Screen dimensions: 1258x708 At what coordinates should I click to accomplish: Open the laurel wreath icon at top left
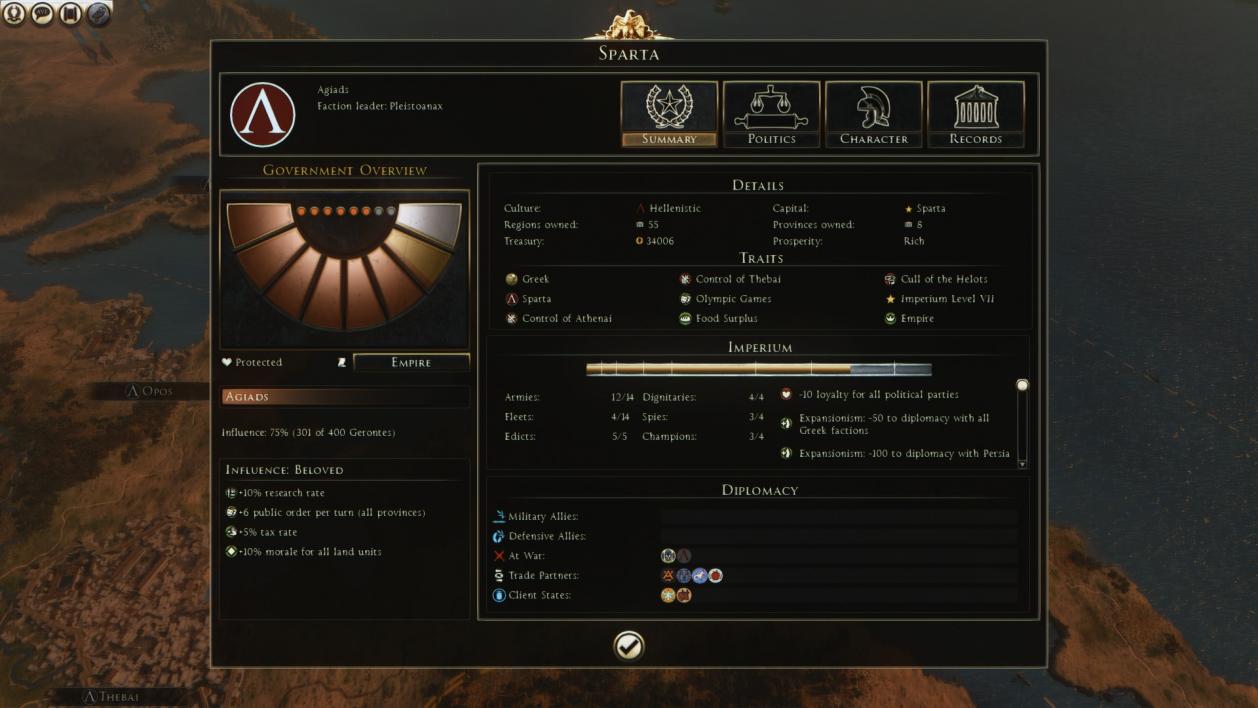pos(14,13)
